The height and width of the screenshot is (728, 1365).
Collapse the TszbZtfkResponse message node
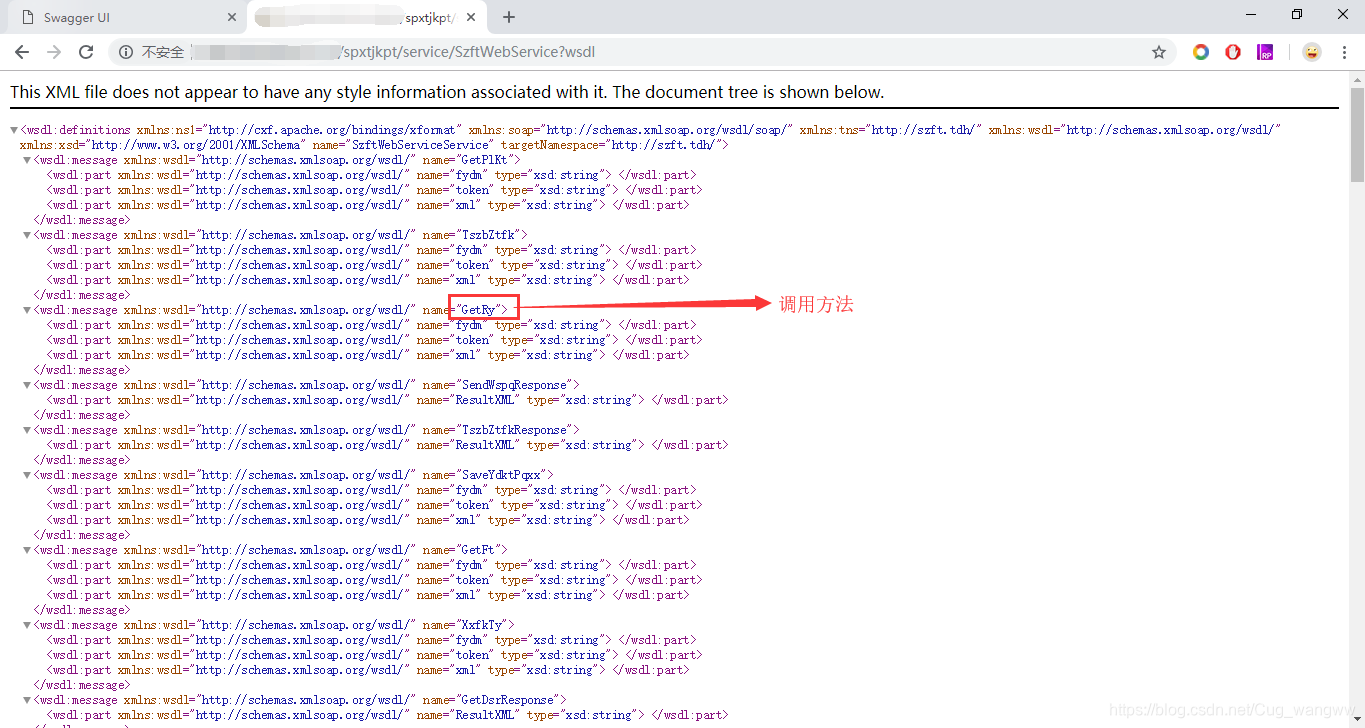pos(27,430)
